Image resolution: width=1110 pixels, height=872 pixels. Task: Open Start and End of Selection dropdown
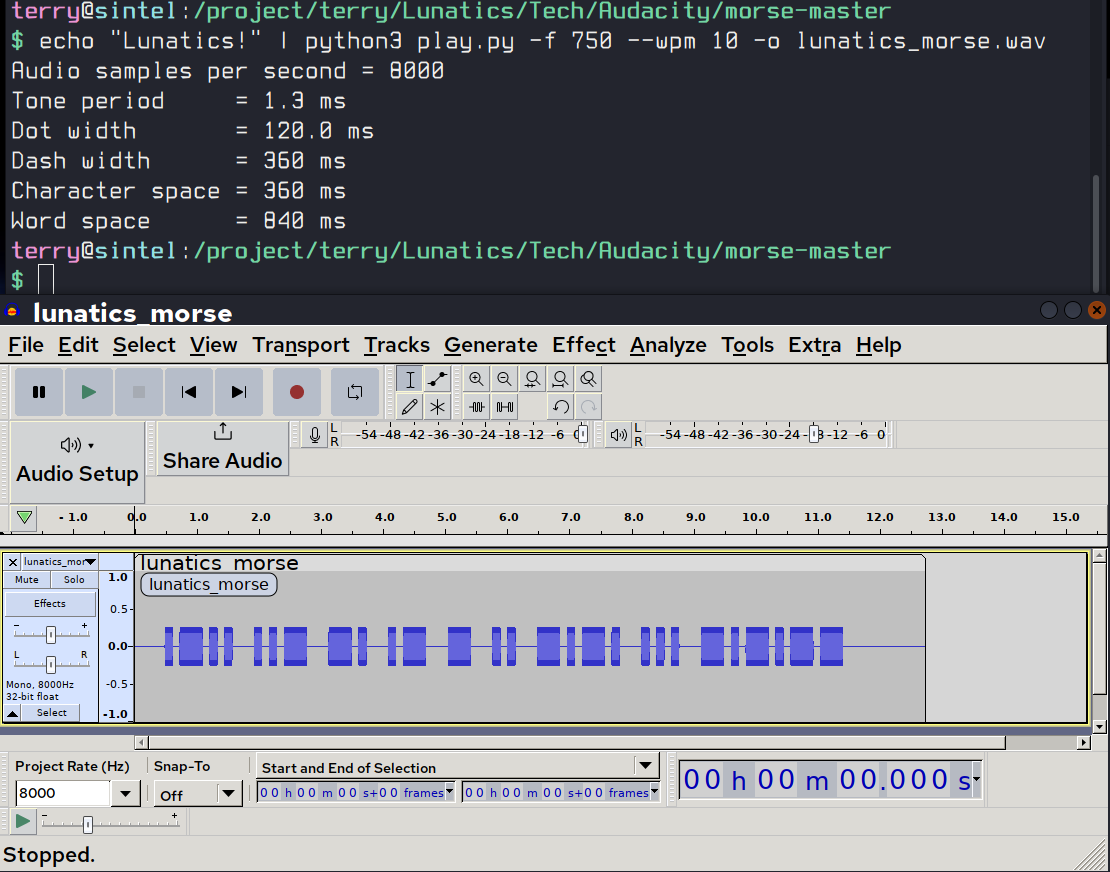[x=644, y=767]
